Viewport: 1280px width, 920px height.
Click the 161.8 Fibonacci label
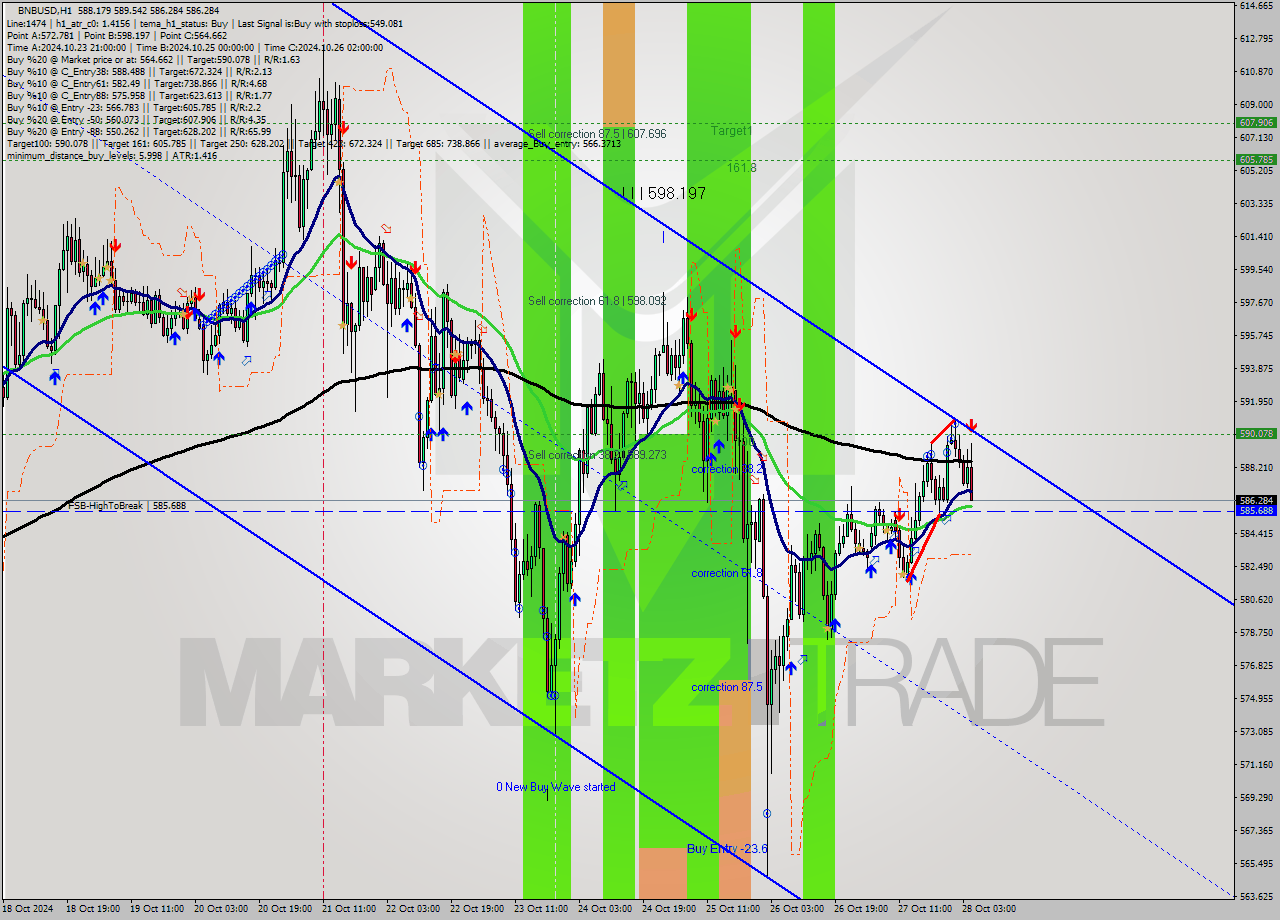(x=742, y=168)
